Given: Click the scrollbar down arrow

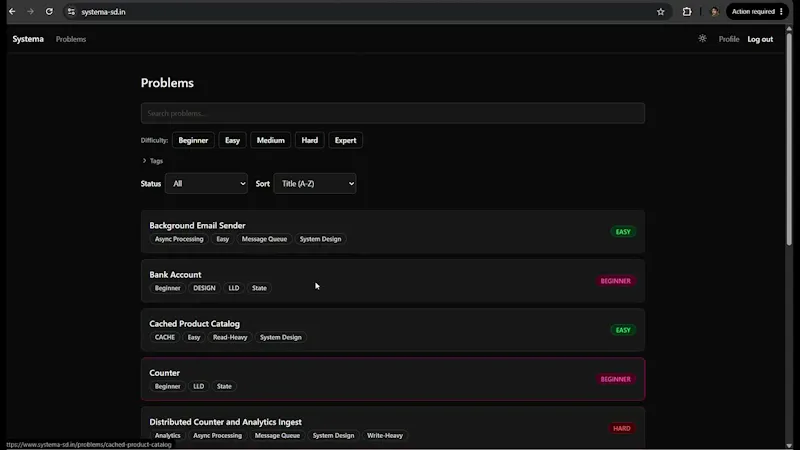Looking at the screenshot, I should 789,445.
